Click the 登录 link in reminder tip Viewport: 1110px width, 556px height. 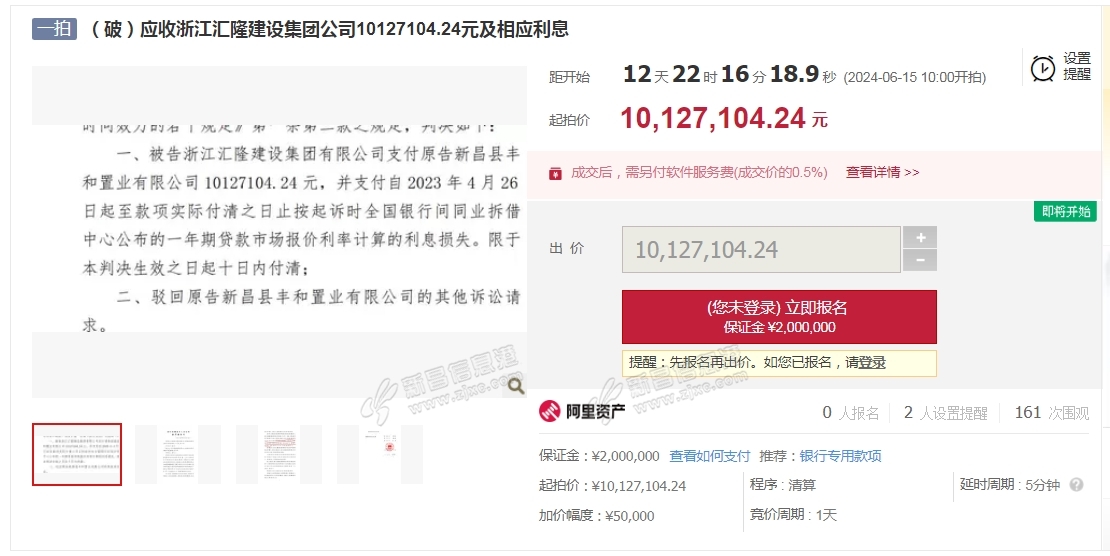[871, 363]
